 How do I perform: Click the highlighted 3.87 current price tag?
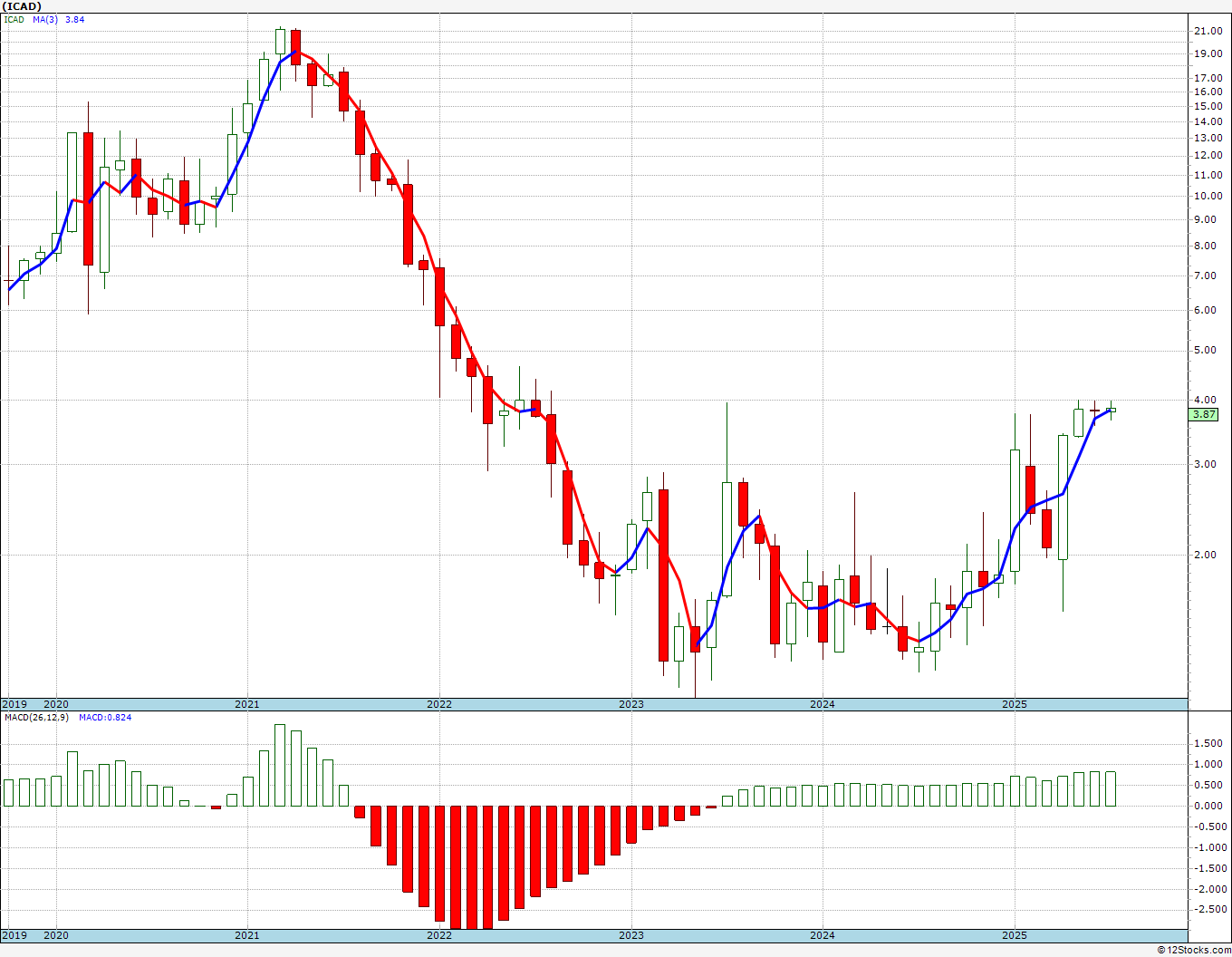click(1204, 414)
